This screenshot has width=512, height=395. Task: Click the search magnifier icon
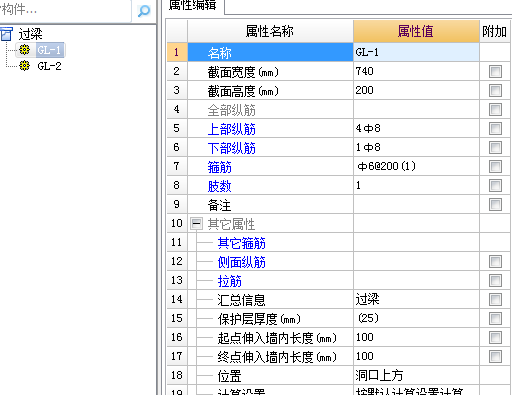(x=144, y=11)
